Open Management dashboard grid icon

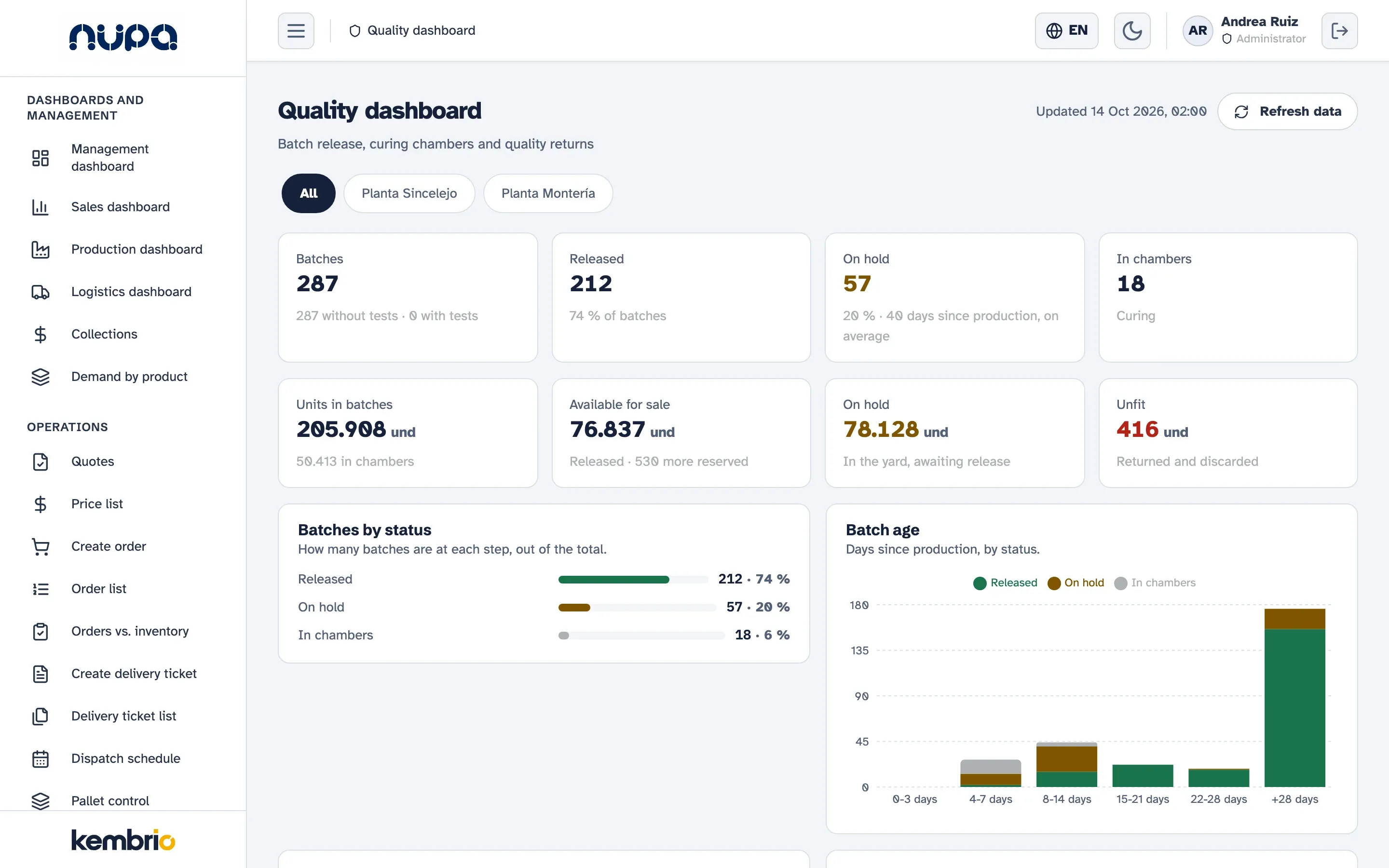(x=40, y=158)
